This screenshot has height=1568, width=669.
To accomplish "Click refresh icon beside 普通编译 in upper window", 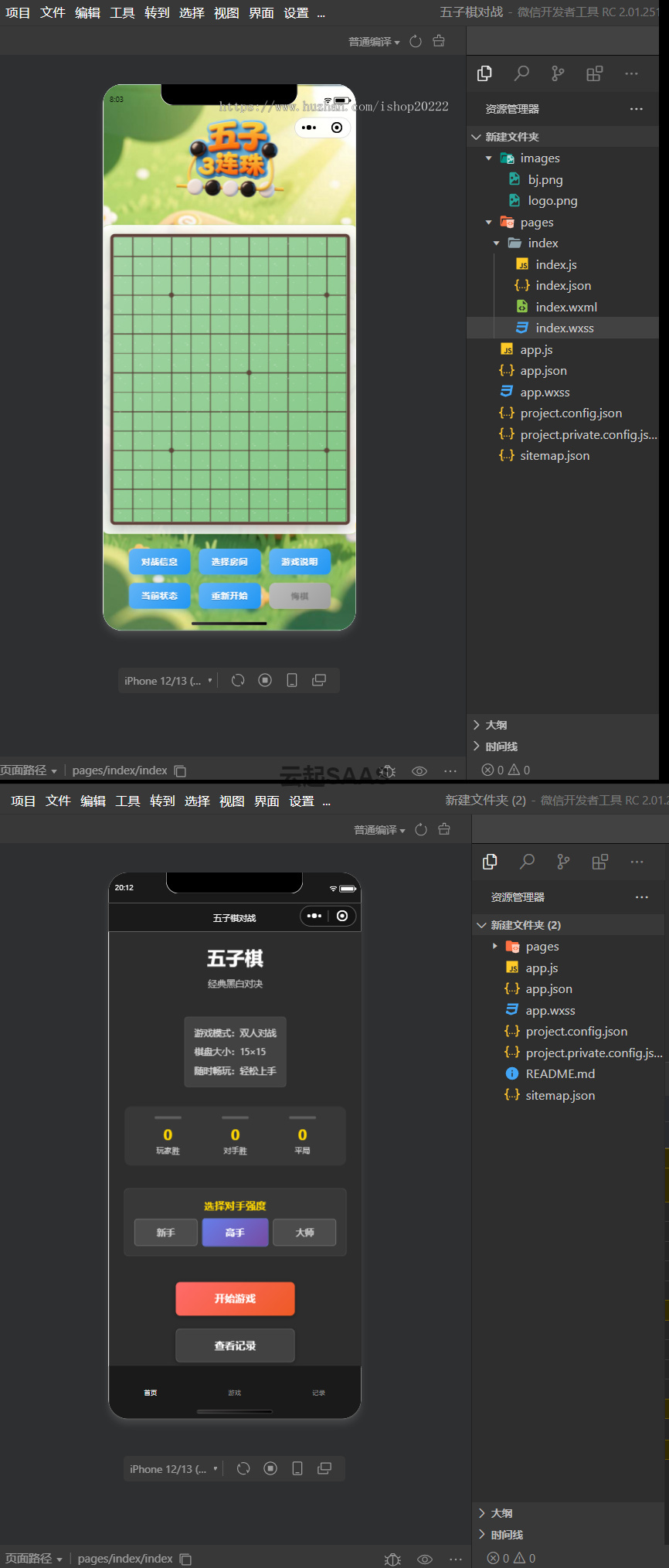I will tap(416, 42).
